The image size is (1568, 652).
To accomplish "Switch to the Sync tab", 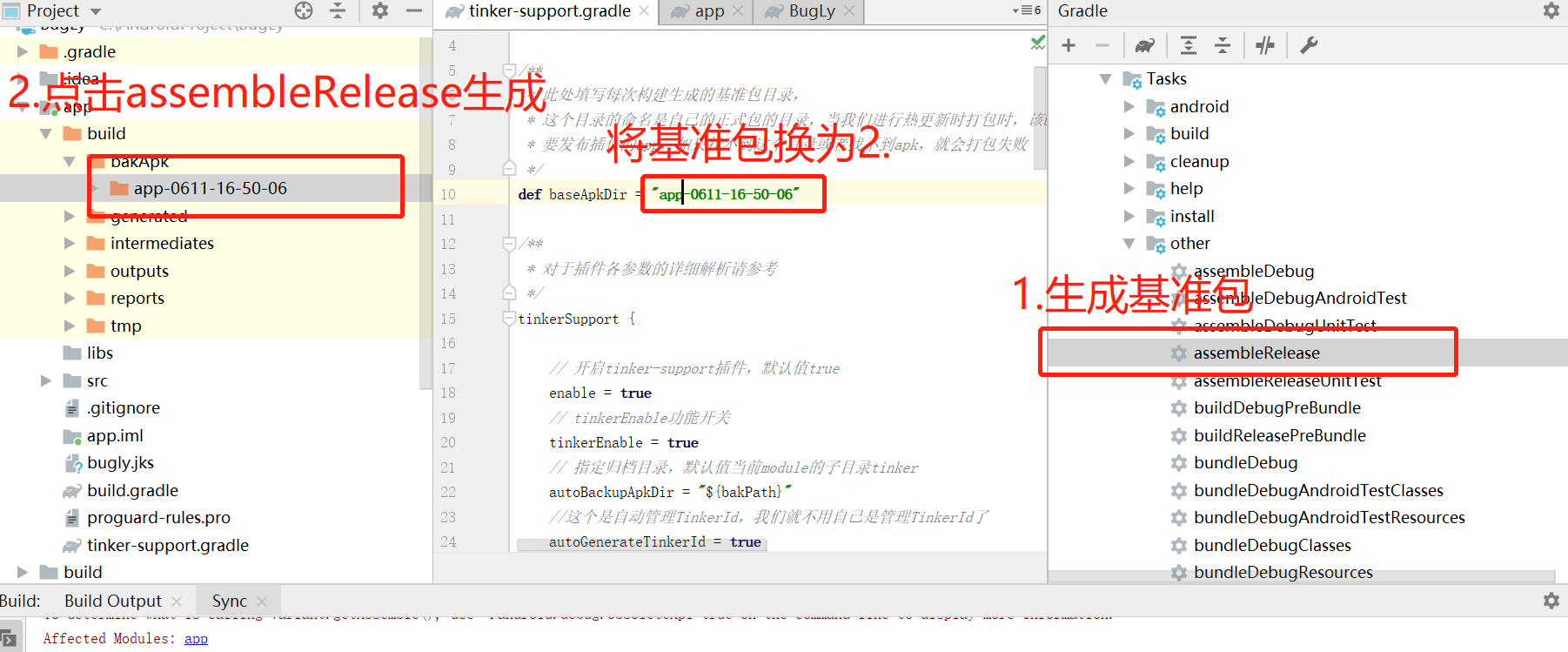I will coord(230,602).
